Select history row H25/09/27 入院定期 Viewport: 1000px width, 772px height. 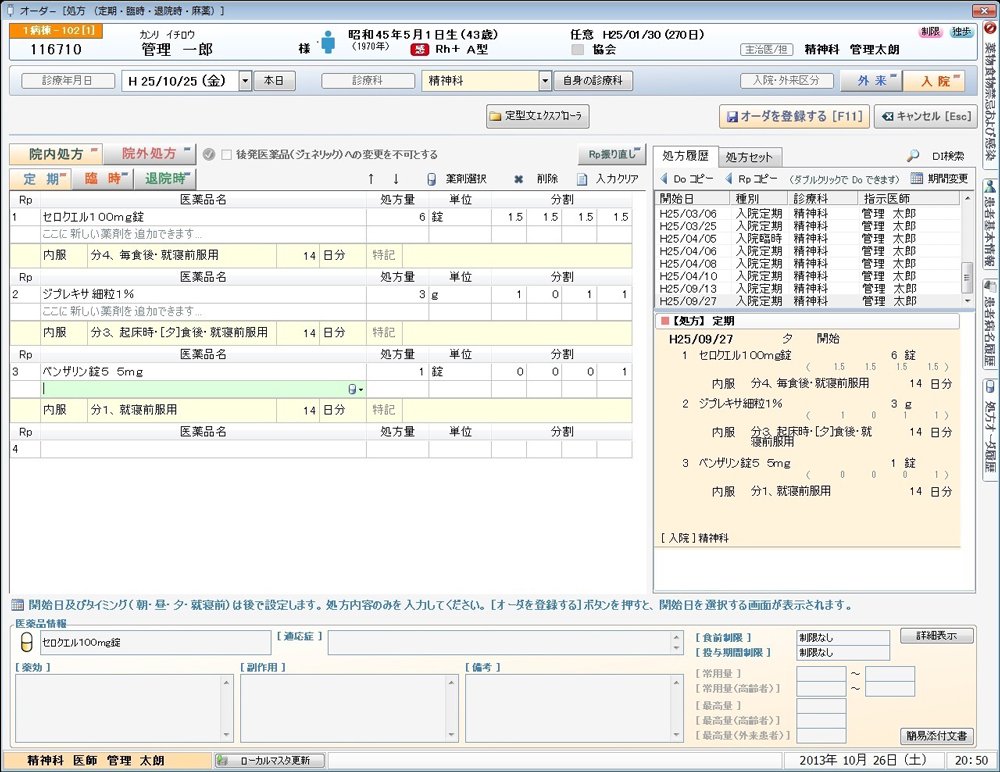coord(807,301)
